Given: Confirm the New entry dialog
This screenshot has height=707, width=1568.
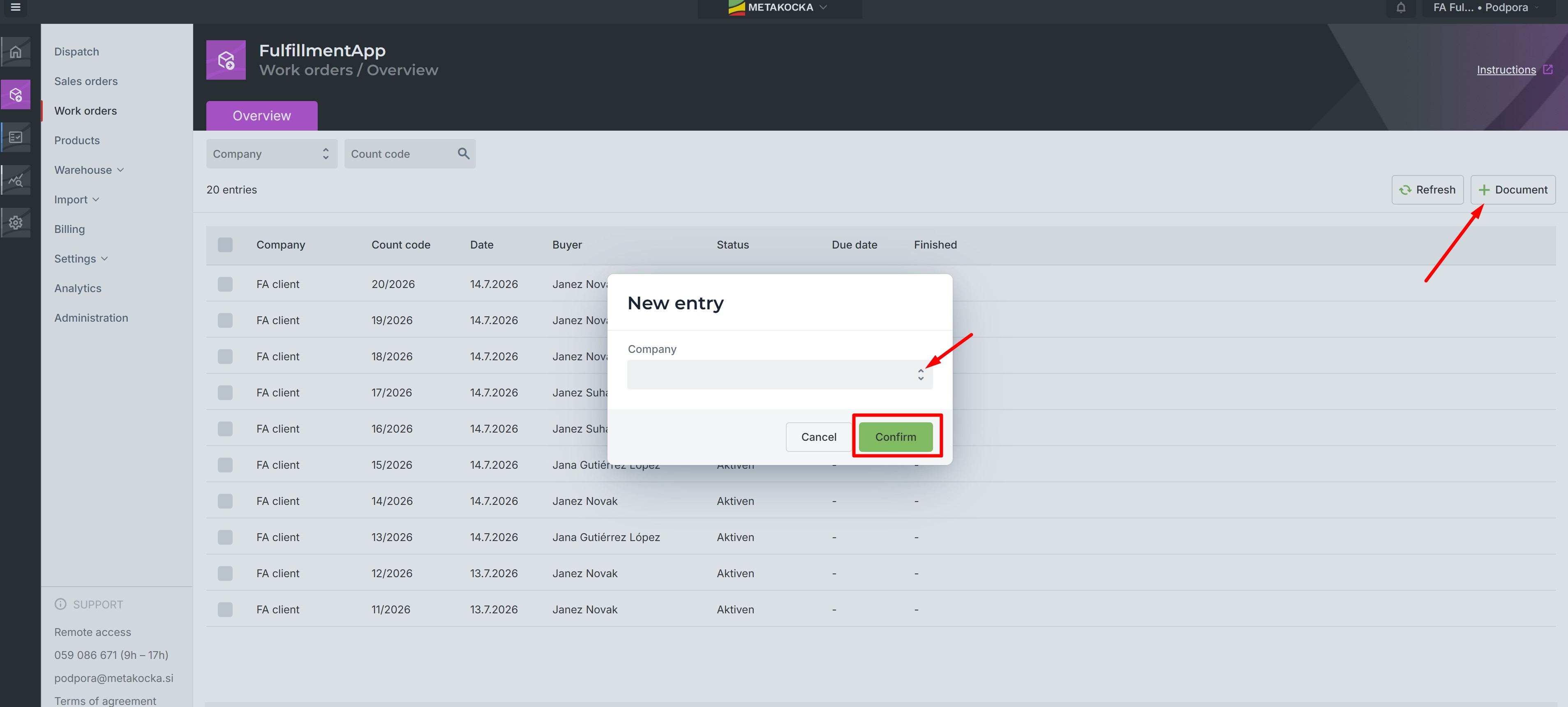Looking at the screenshot, I should [x=896, y=437].
